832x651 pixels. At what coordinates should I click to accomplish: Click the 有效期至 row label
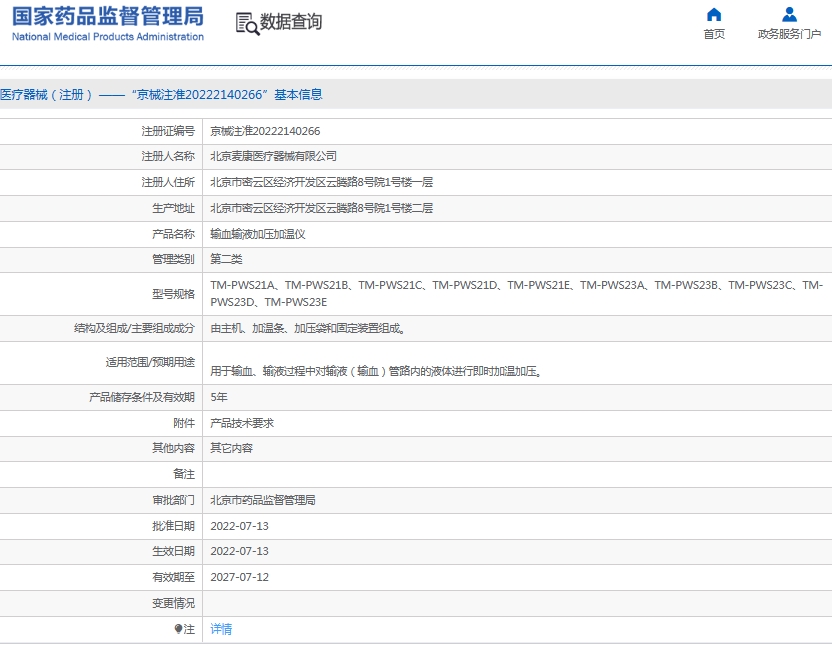point(174,577)
